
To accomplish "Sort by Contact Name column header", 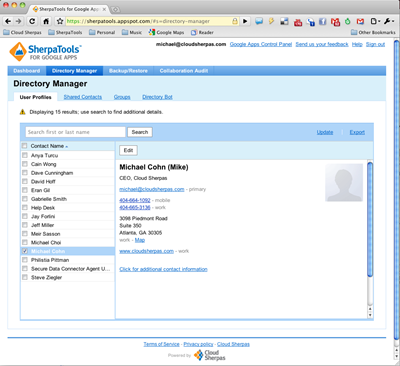I will click(x=49, y=146).
